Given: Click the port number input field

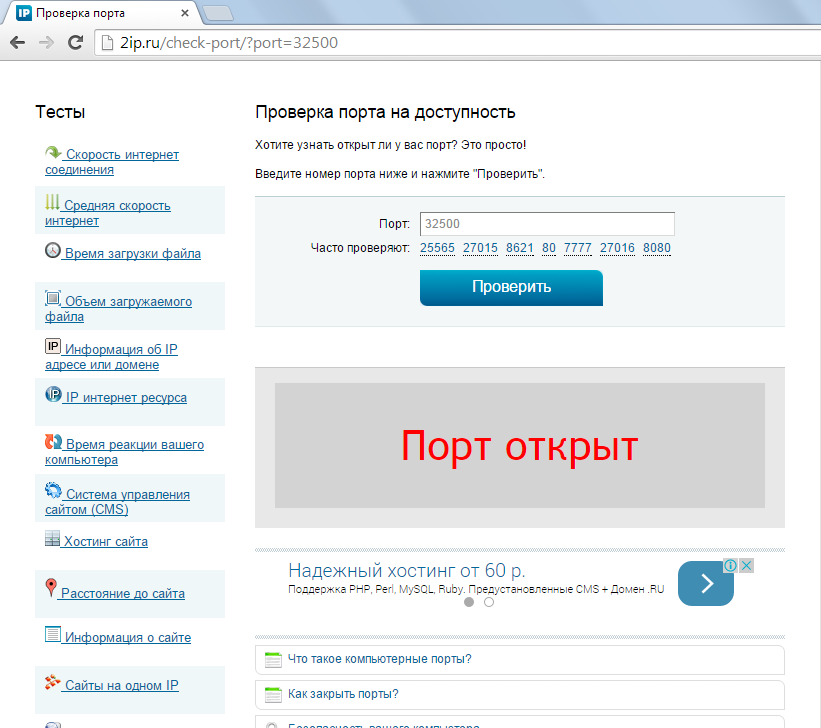Looking at the screenshot, I should [546, 224].
